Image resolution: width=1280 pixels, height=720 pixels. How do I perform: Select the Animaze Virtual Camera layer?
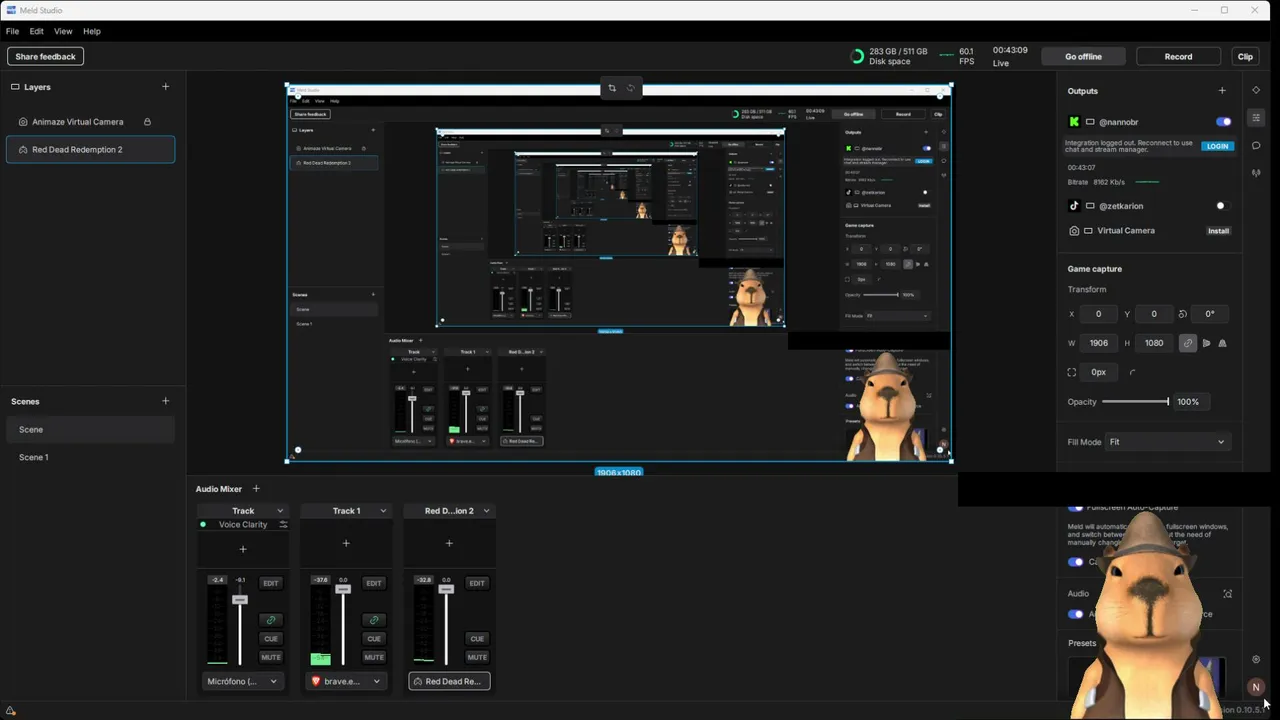point(90,122)
